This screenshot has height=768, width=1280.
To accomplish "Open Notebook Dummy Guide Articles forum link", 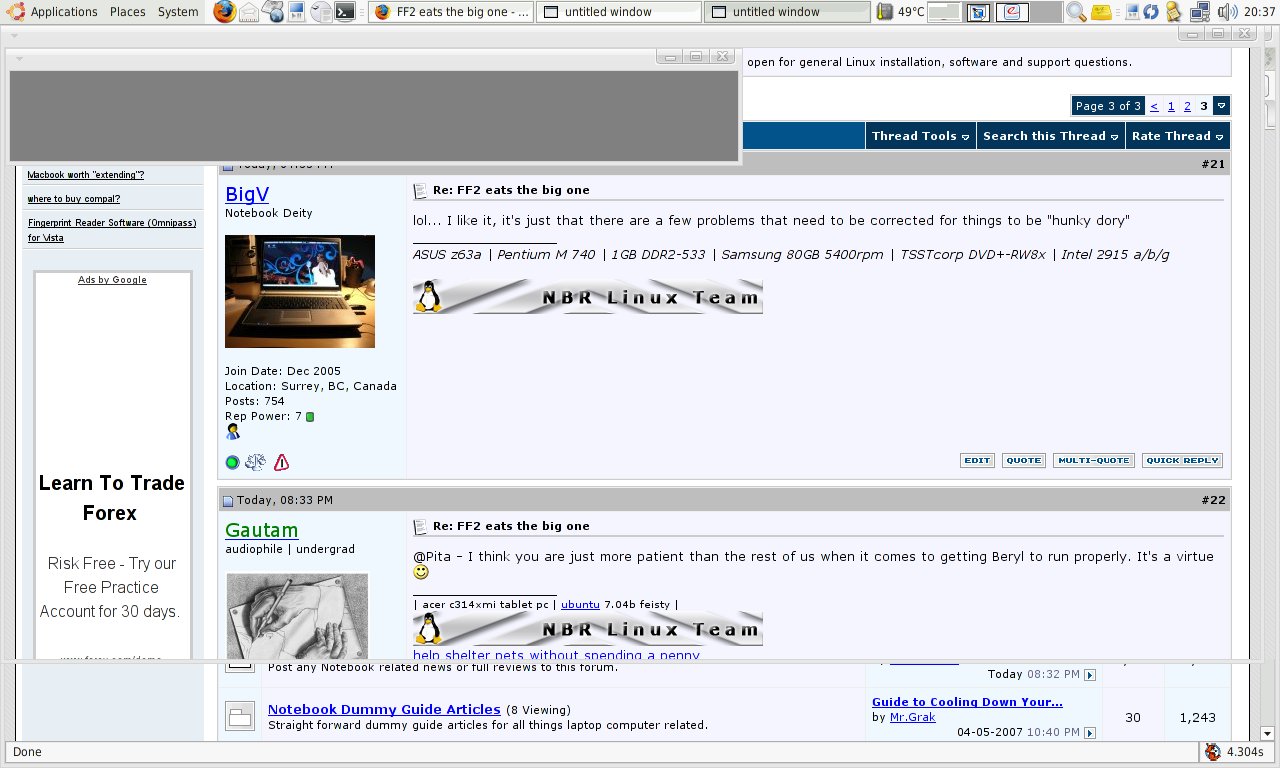I will coord(384,709).
